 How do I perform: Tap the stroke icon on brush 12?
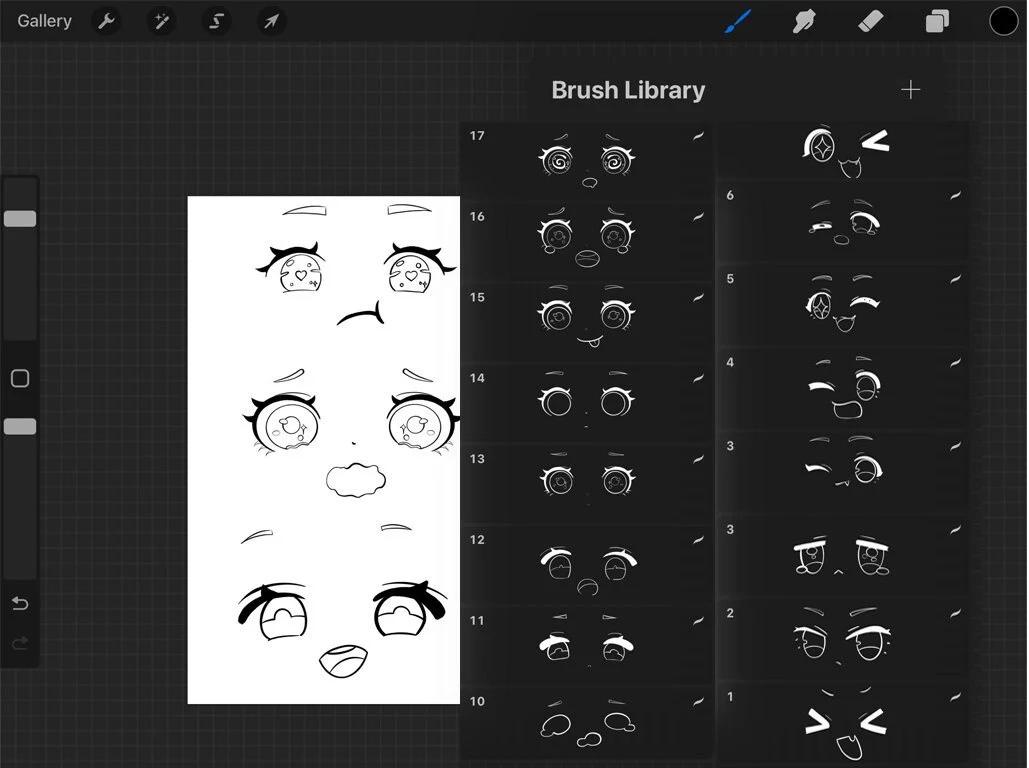[x=698, y=540]
